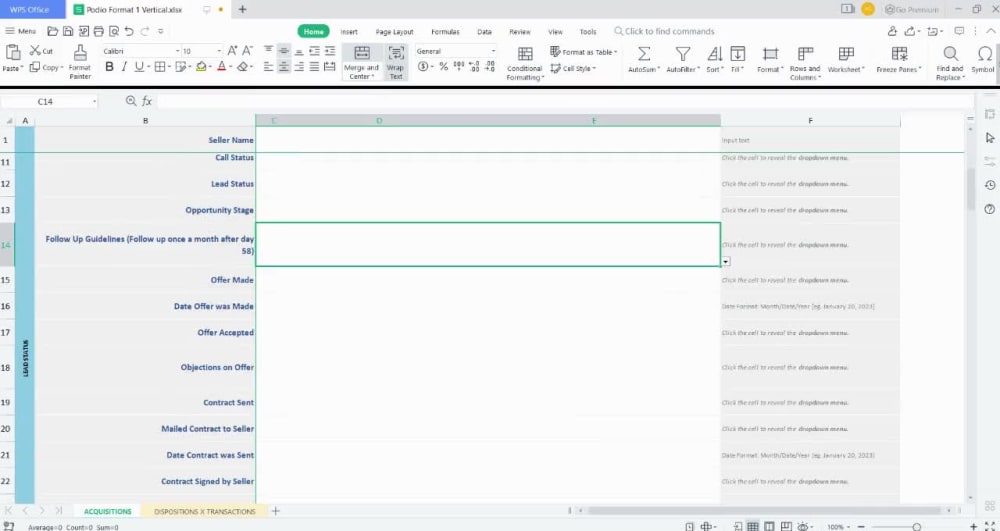Image resolution: width=1000 pixels, height=531 pixels.
Task: Toggle Wrap Text on the cell
Action: pos(396,62)
